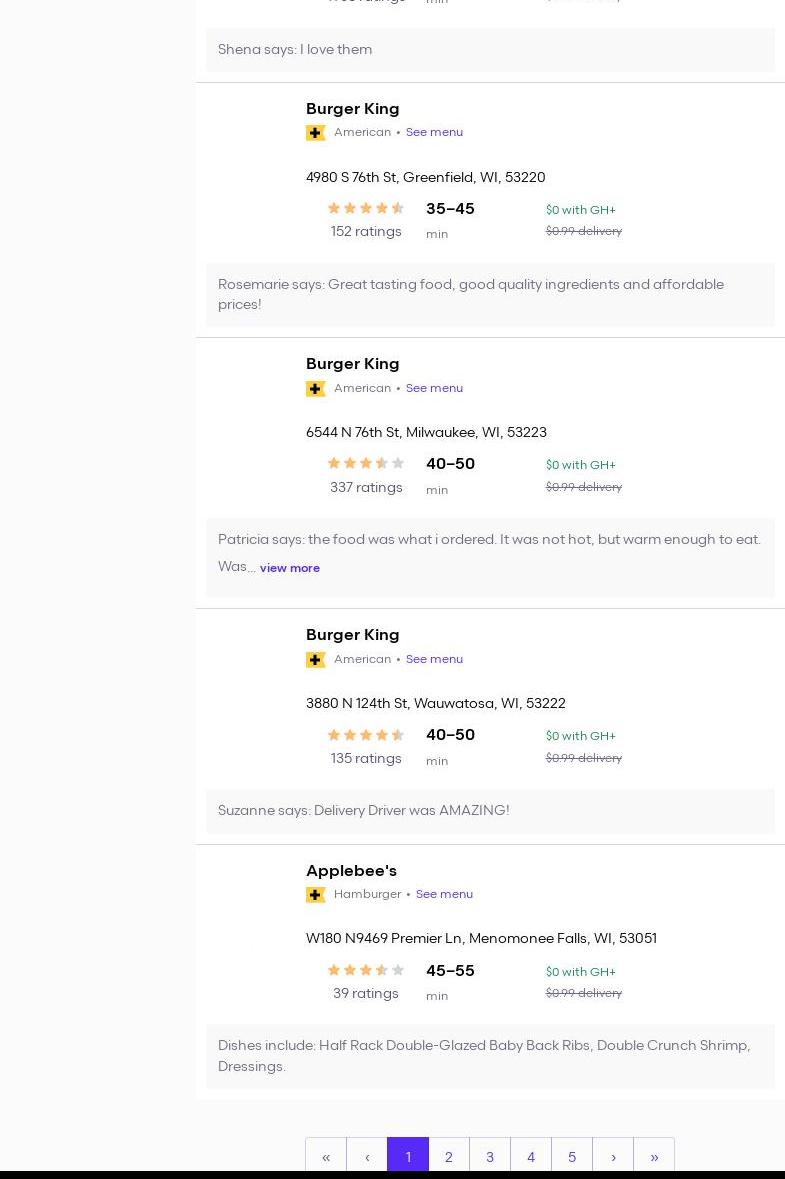Open page 2 of restaurant results
The height and width of the screenshot is (1179, 785).
pos(449,1157)
